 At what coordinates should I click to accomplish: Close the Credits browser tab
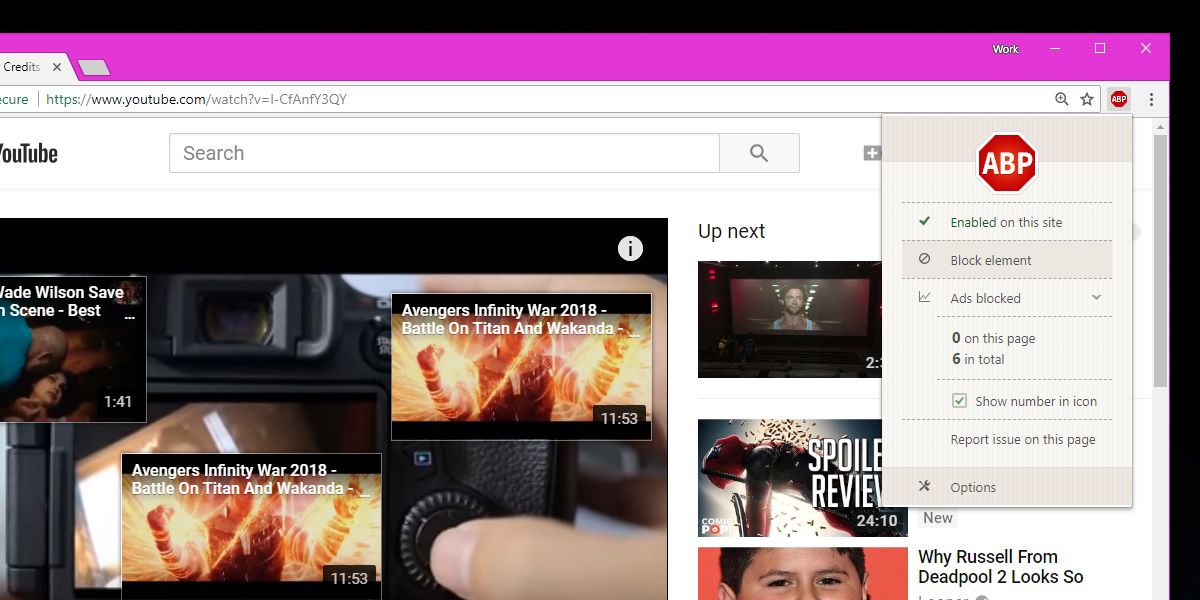(57, 67)
